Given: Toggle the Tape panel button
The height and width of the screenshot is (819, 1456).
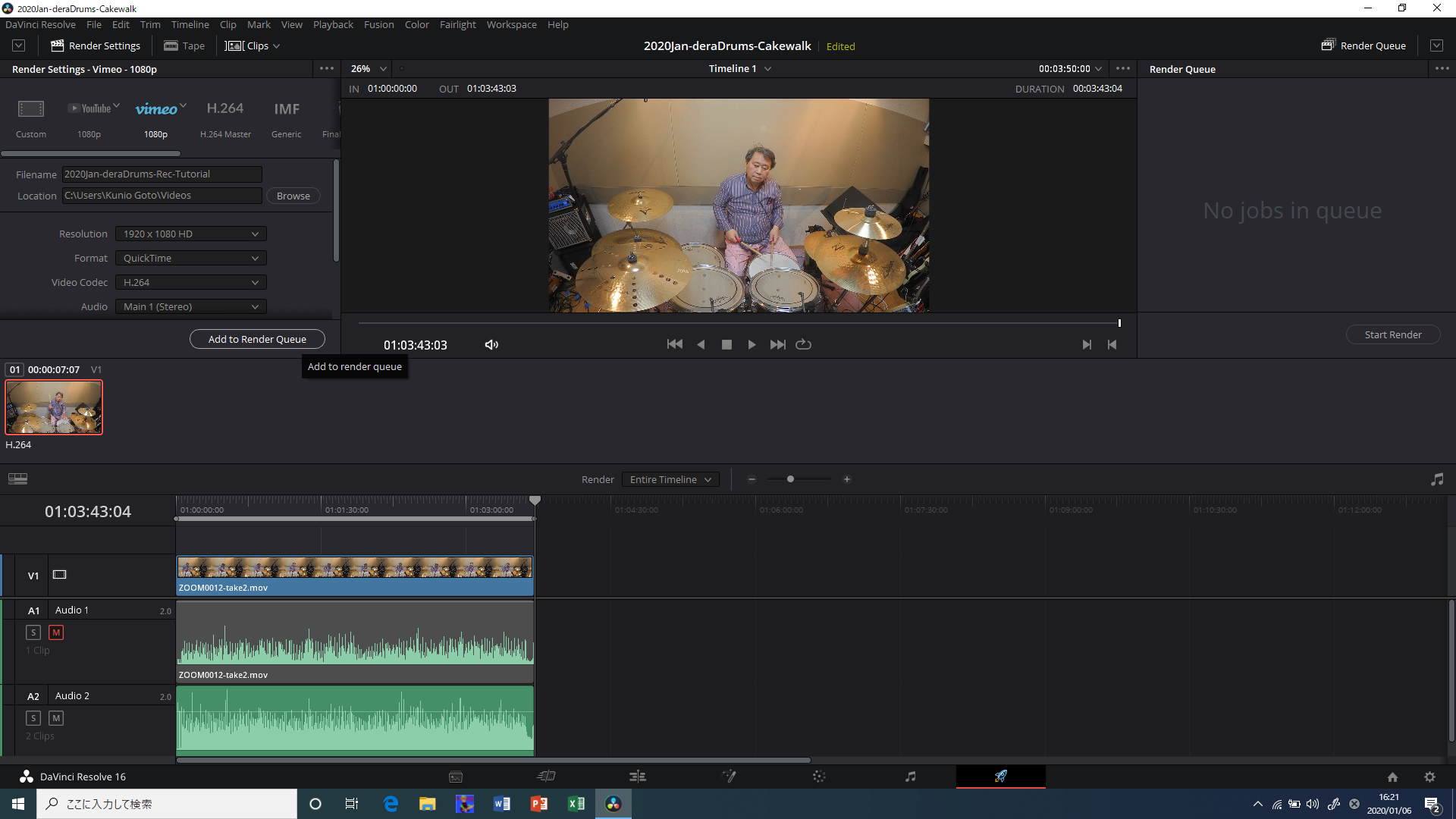Looking at the screenshot, I should (184, 45).
